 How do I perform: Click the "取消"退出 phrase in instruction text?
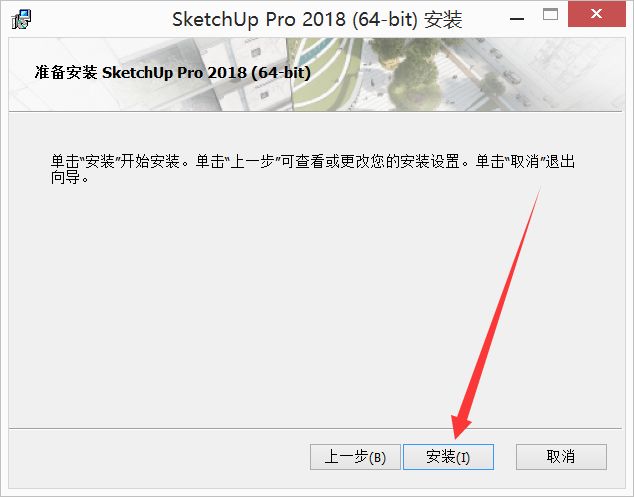click(x=540, y=161)
